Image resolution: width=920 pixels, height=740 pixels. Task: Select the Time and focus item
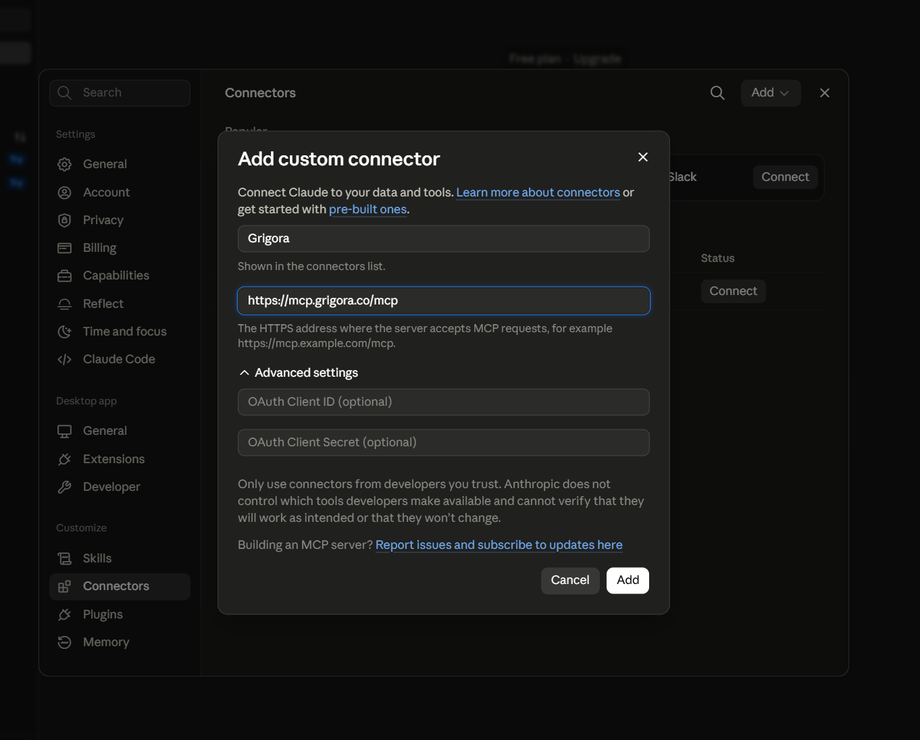coord(120,332)
